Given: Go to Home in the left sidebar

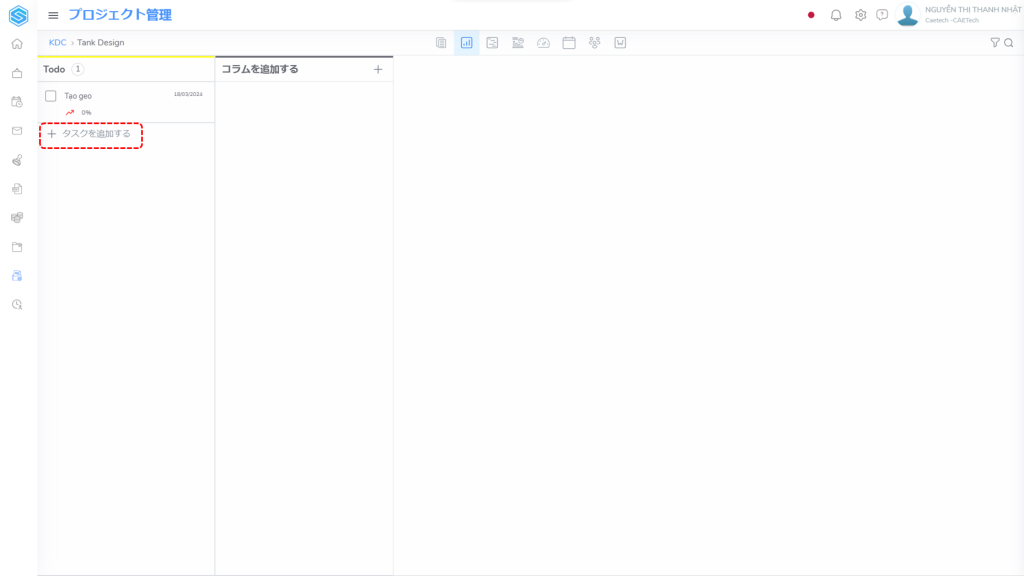Looking at the screenshot, I should point(17,44).
